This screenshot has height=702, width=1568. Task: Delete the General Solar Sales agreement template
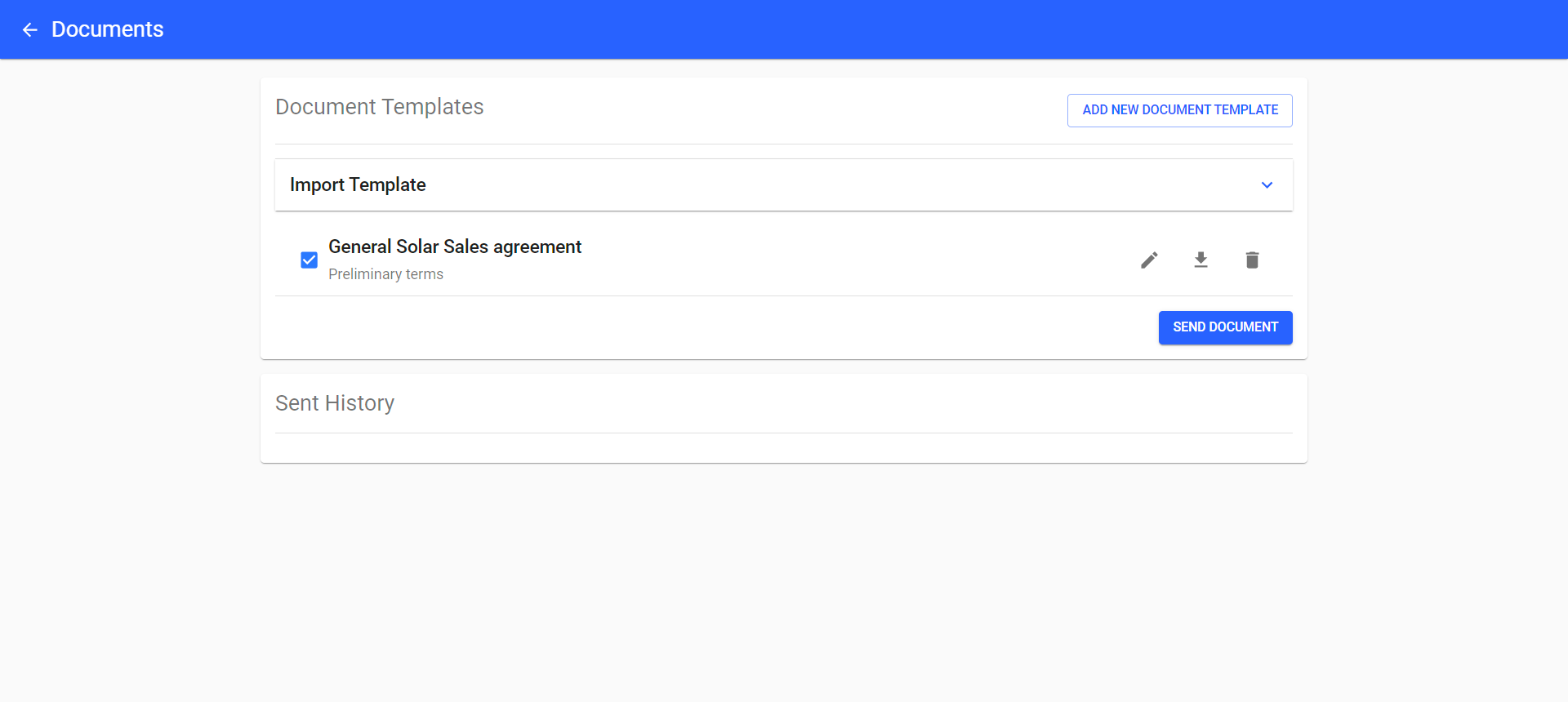(x=1252, y=260)
